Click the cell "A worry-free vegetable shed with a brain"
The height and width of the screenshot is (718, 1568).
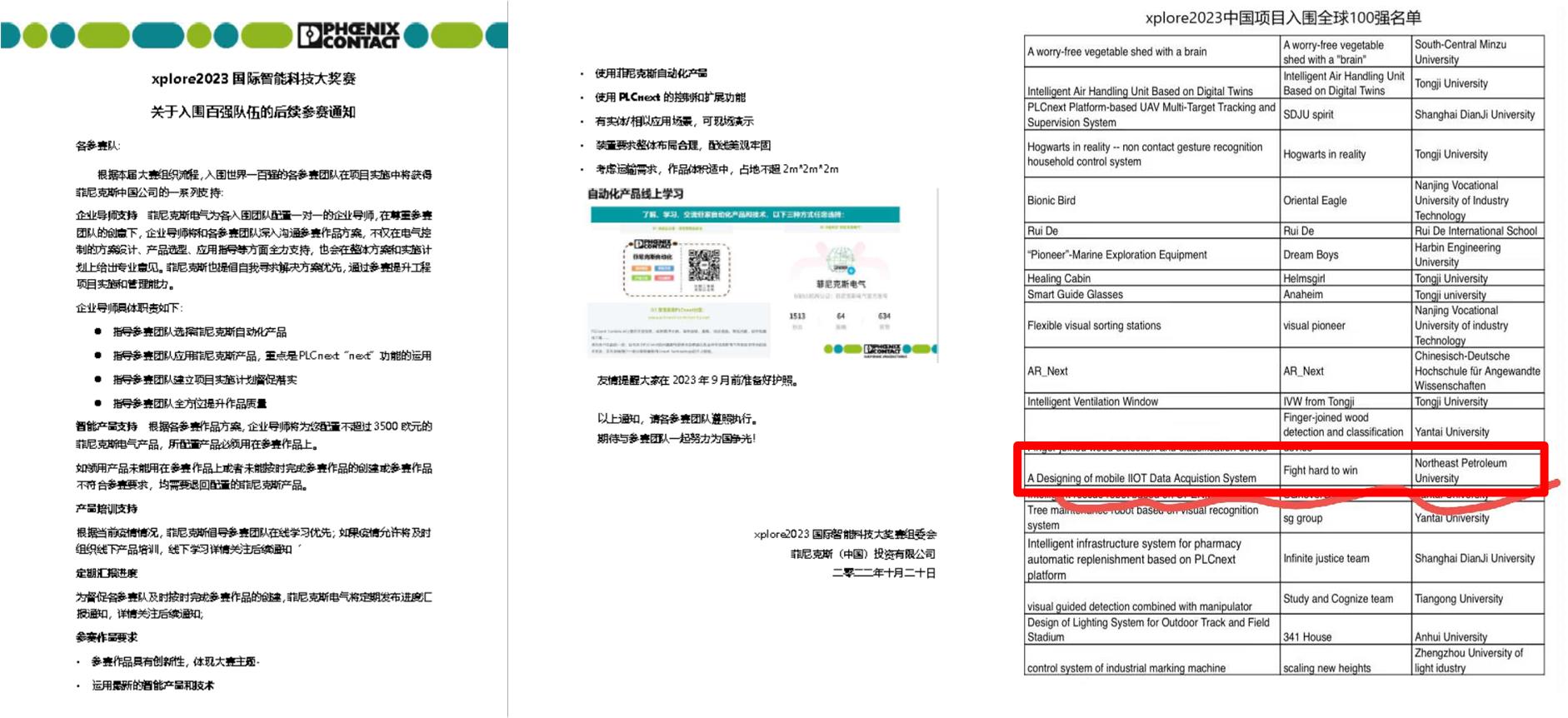point(1152,52)
